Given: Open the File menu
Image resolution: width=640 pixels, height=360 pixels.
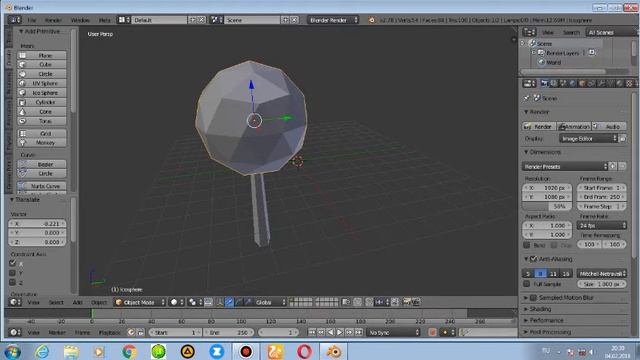Looking at the screenshot, I should 32,20.
